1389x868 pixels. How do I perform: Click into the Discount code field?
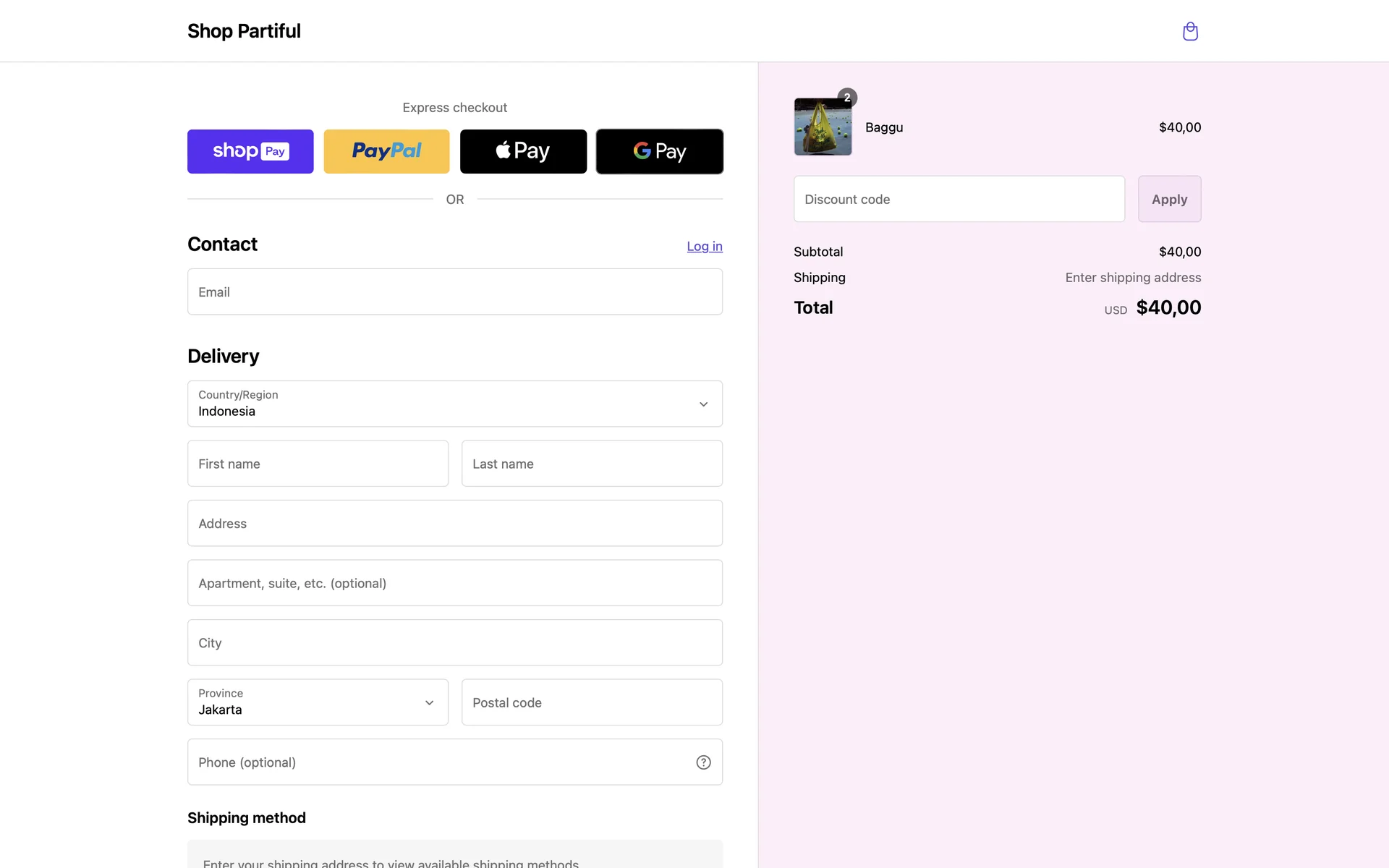click(959, 199)
